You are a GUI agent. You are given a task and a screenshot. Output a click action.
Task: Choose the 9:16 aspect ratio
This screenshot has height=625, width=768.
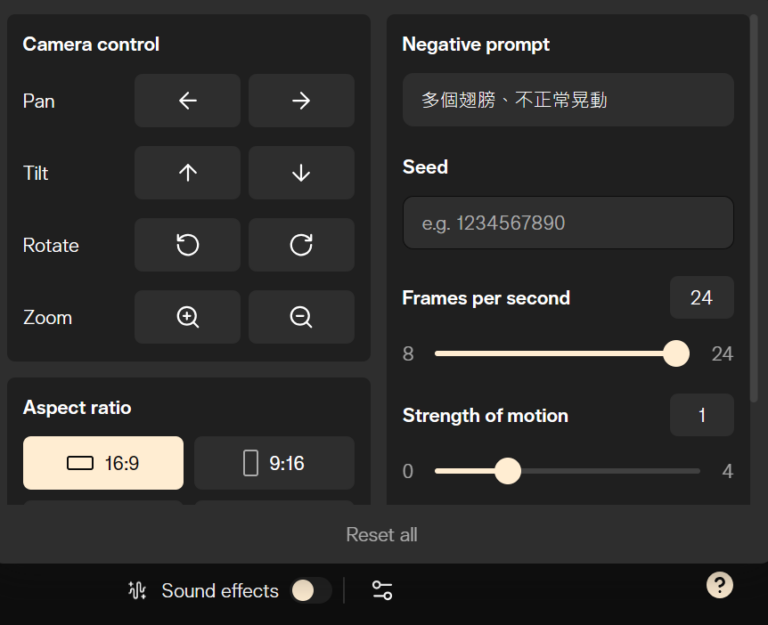coord(274,463)
